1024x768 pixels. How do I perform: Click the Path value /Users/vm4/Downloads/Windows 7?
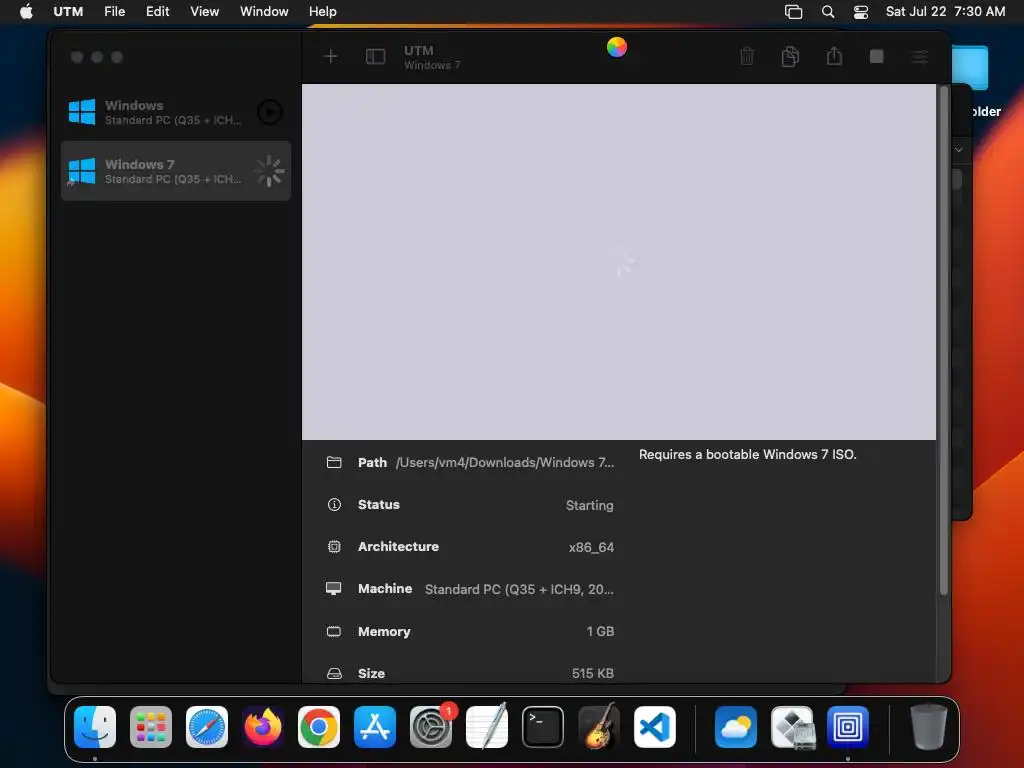point(505,462)
